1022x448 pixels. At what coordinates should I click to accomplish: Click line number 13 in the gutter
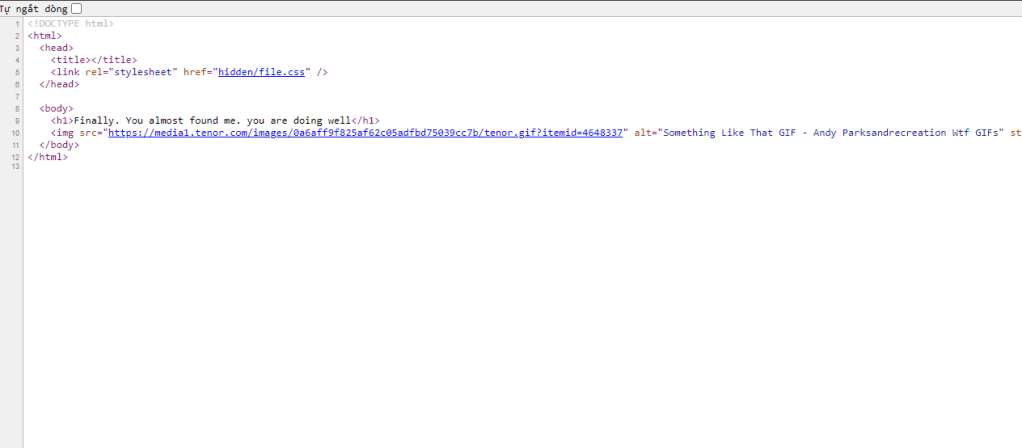[16, 167]
